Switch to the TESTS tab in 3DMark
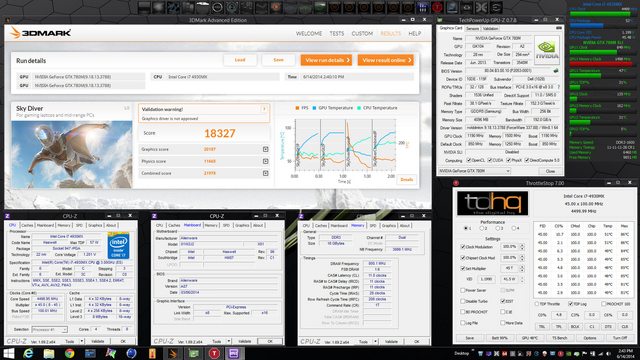The height and width of the screenshot is (360, 640). tap(337, 33)
